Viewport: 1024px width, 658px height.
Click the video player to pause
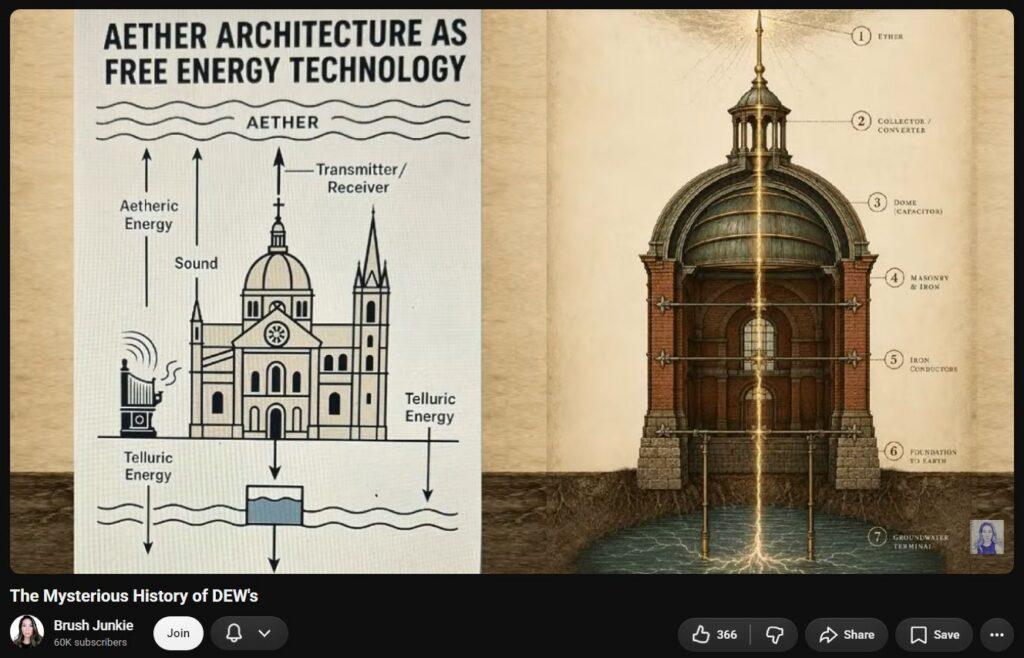(512, 291)
